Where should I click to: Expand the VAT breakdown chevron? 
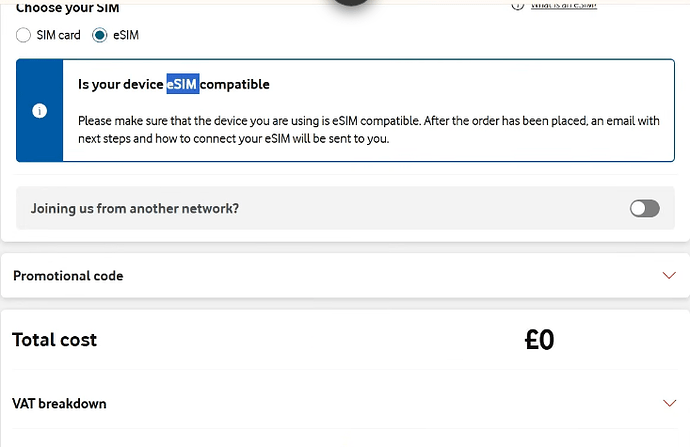point(669,403)
